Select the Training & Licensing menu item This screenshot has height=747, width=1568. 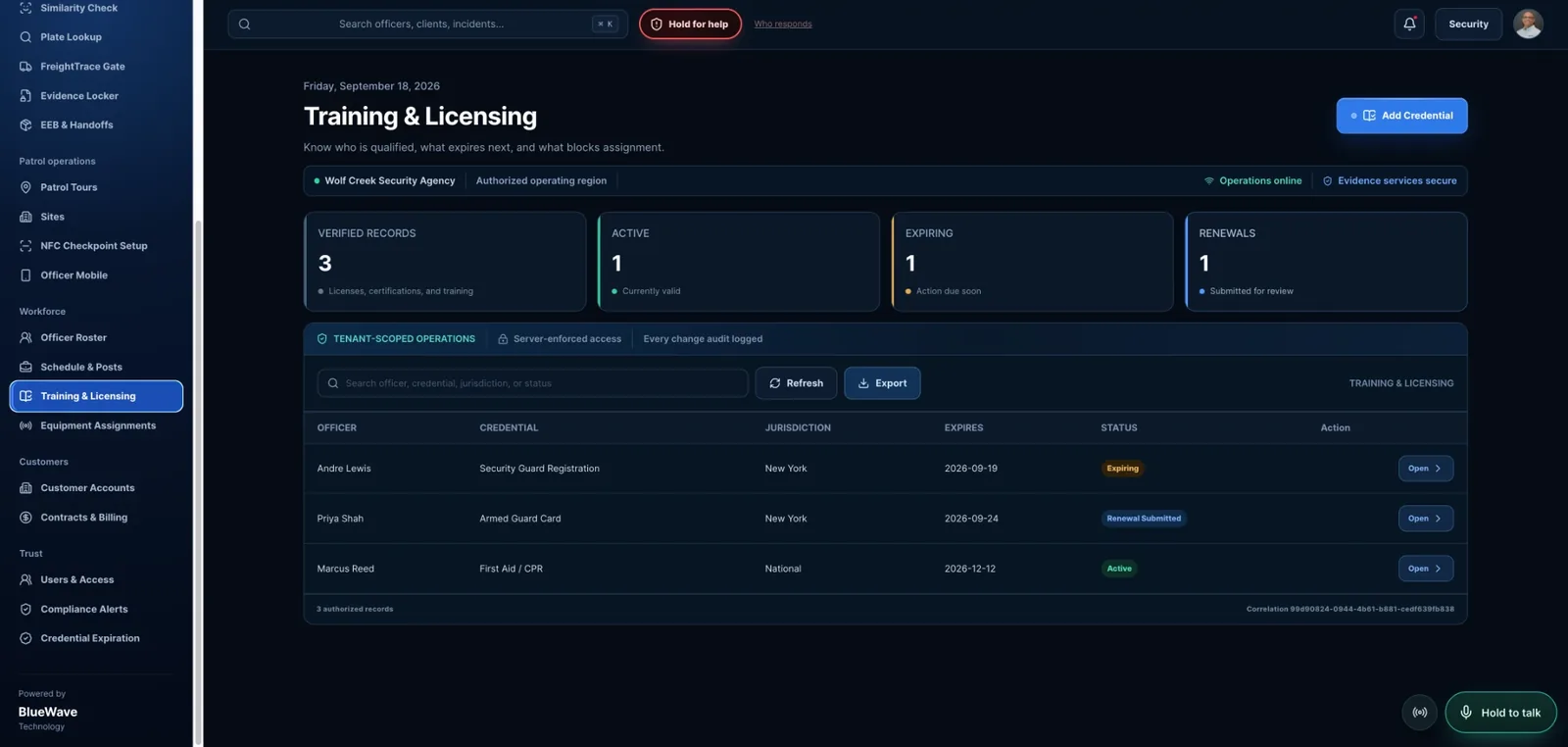pyautogui.click(x=96, y=396)
